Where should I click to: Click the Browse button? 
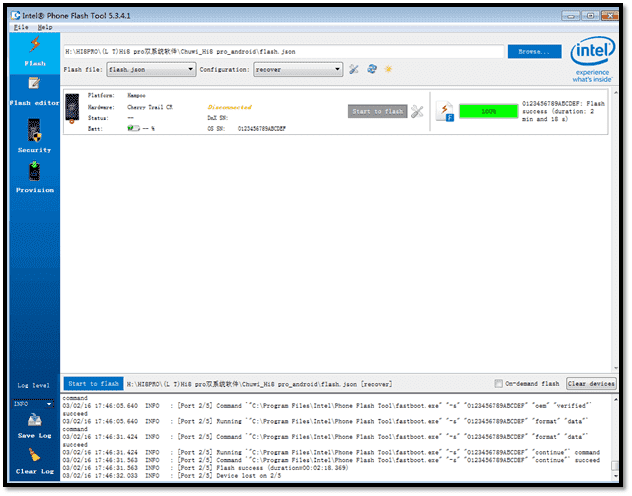(534, 52)
